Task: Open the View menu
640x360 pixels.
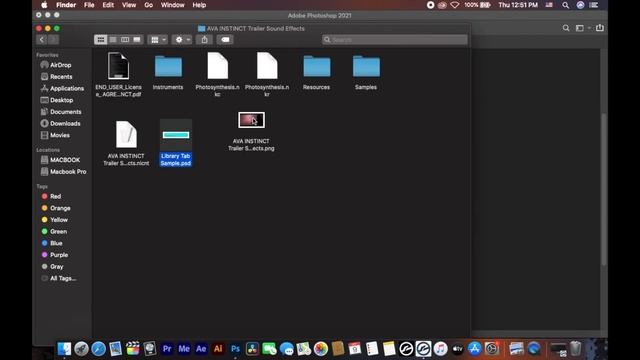Action: point(129,5)
